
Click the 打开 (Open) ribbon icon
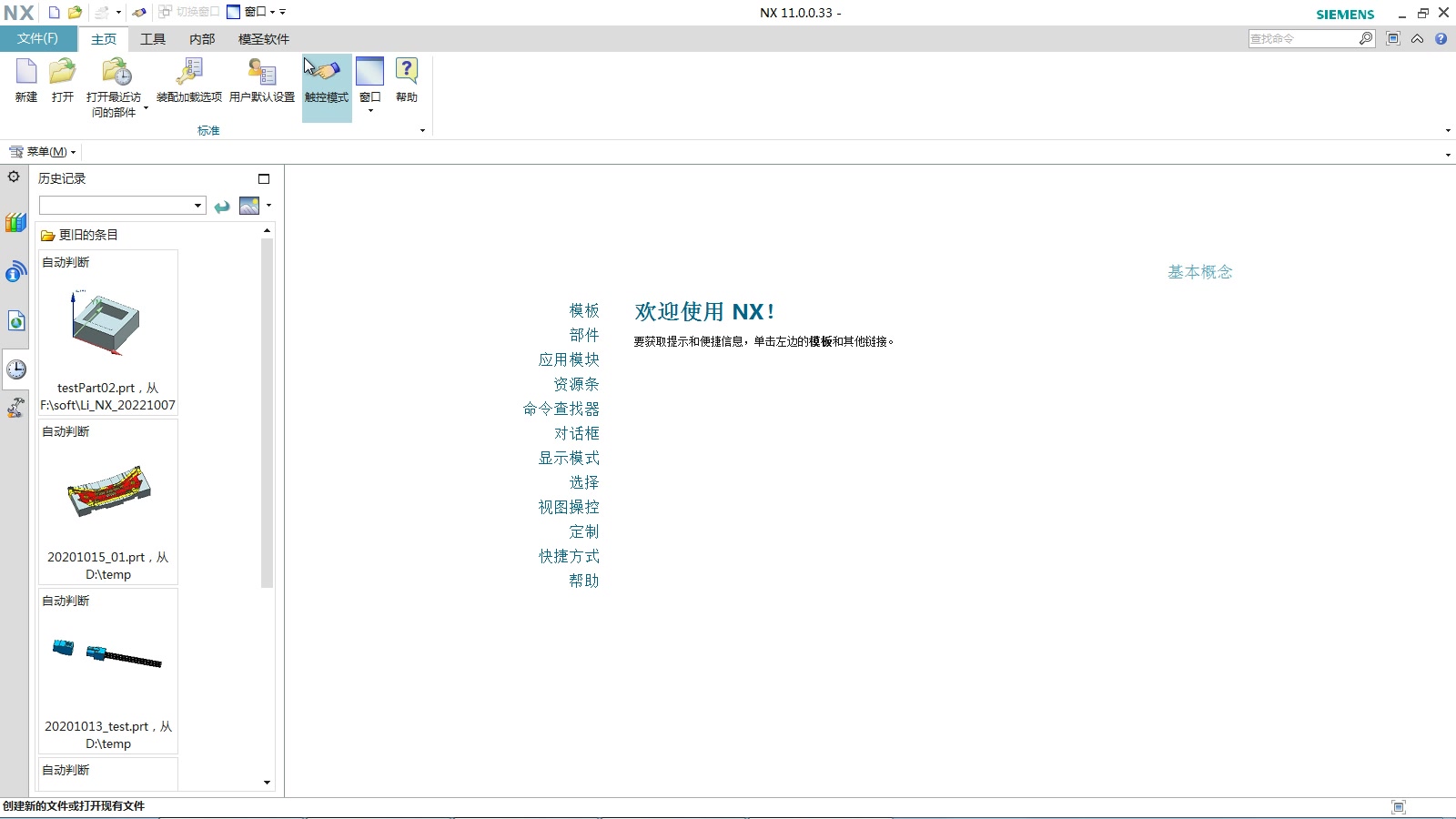63,80
